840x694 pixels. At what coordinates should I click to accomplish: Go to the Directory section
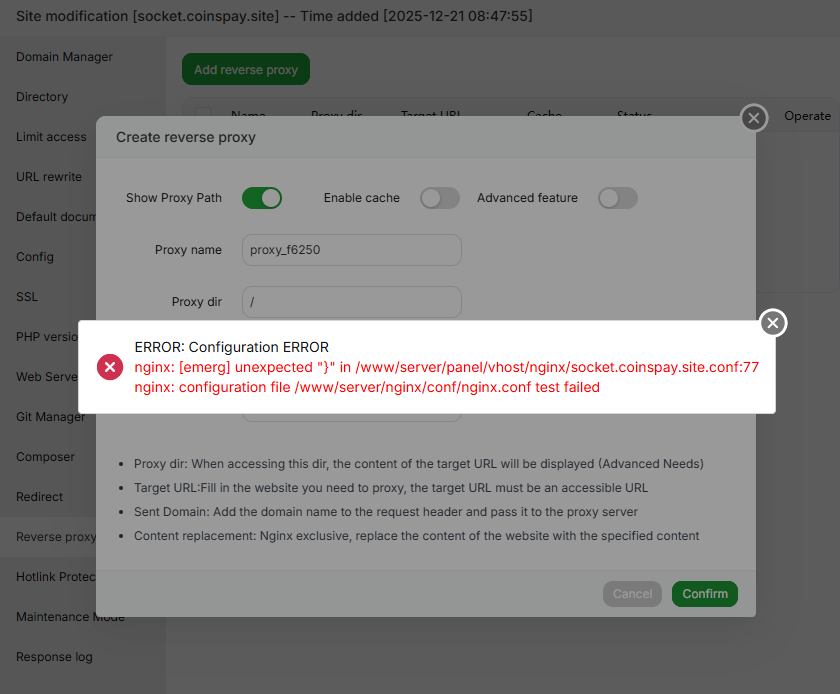[42, 97]
